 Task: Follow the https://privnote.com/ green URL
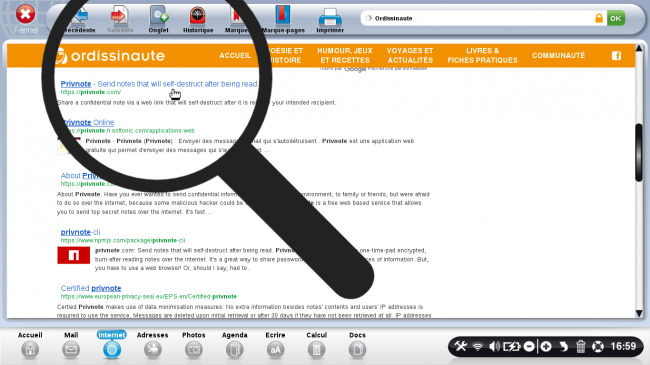[x=91, y=92]
